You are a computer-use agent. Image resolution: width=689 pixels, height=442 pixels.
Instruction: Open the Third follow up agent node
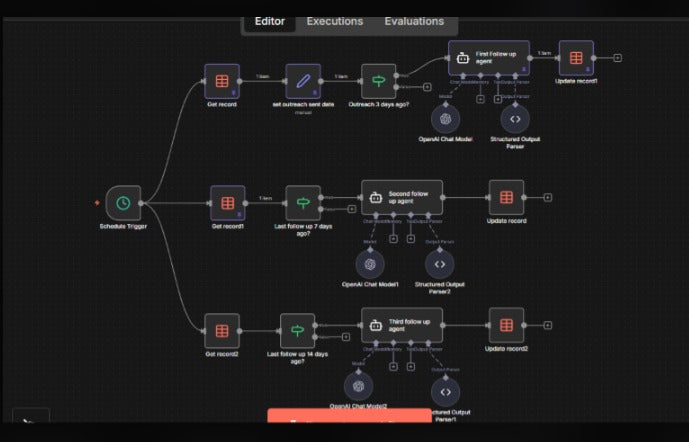pos(402,325)
